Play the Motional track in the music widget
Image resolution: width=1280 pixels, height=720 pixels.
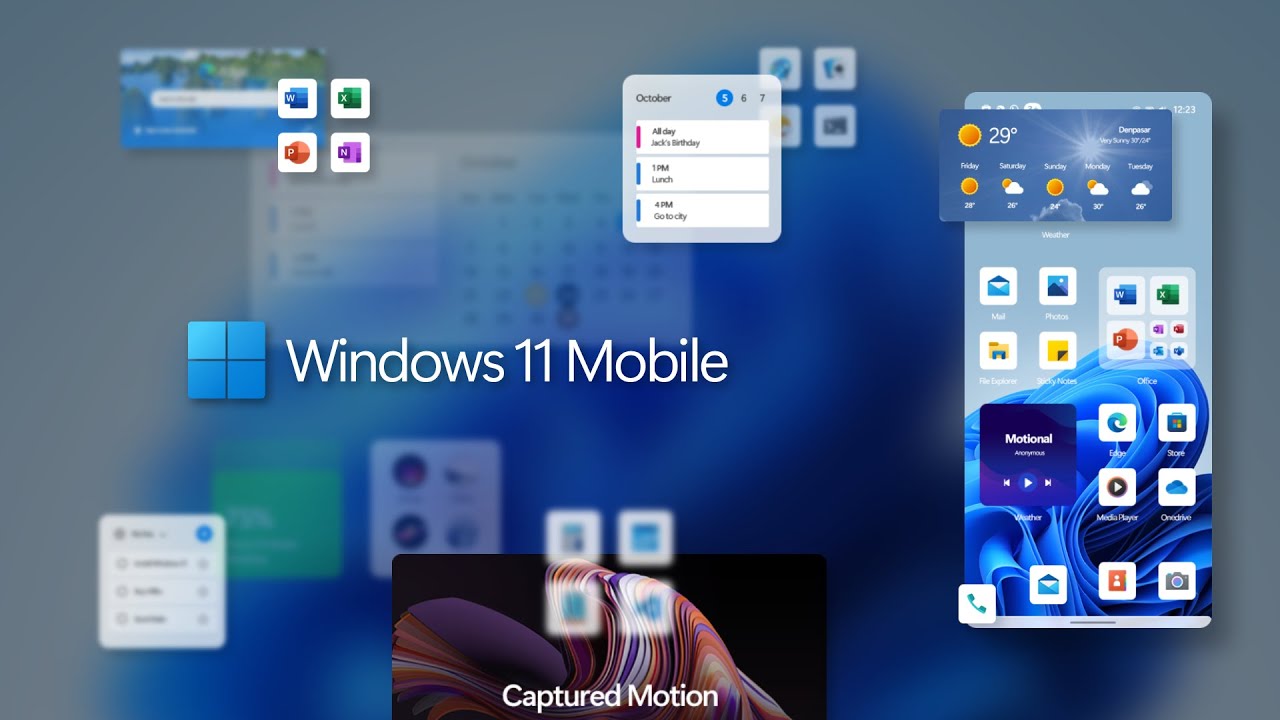pos(1028,483)
